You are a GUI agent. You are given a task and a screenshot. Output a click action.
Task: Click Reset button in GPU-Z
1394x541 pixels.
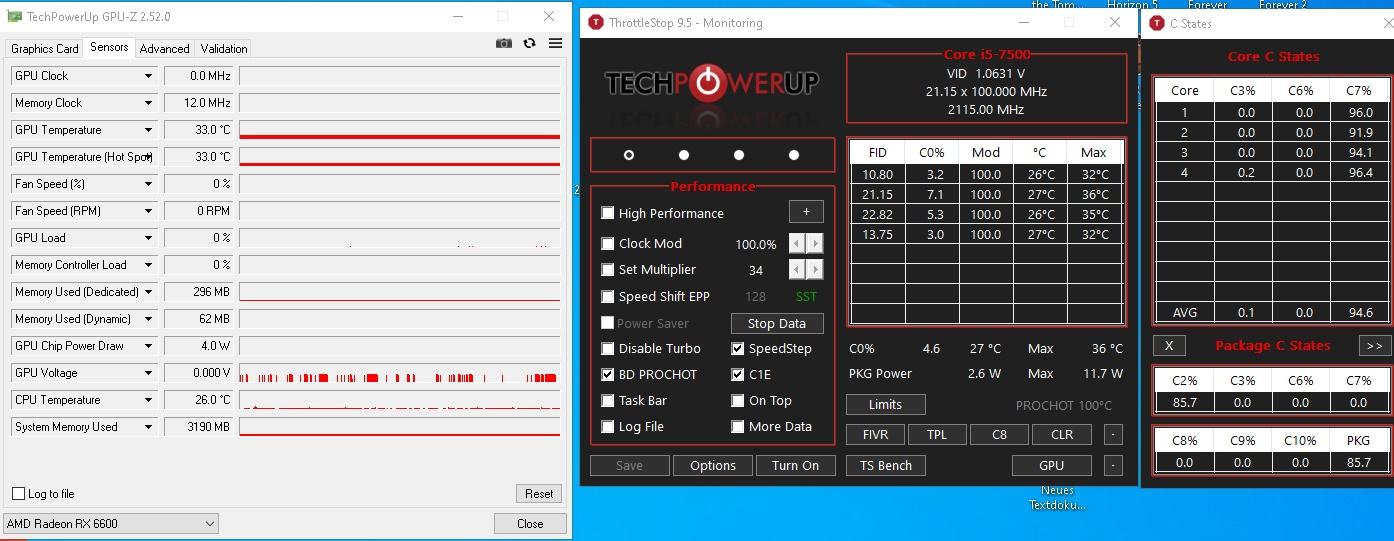pyautogui.click(x=539, y=494)
